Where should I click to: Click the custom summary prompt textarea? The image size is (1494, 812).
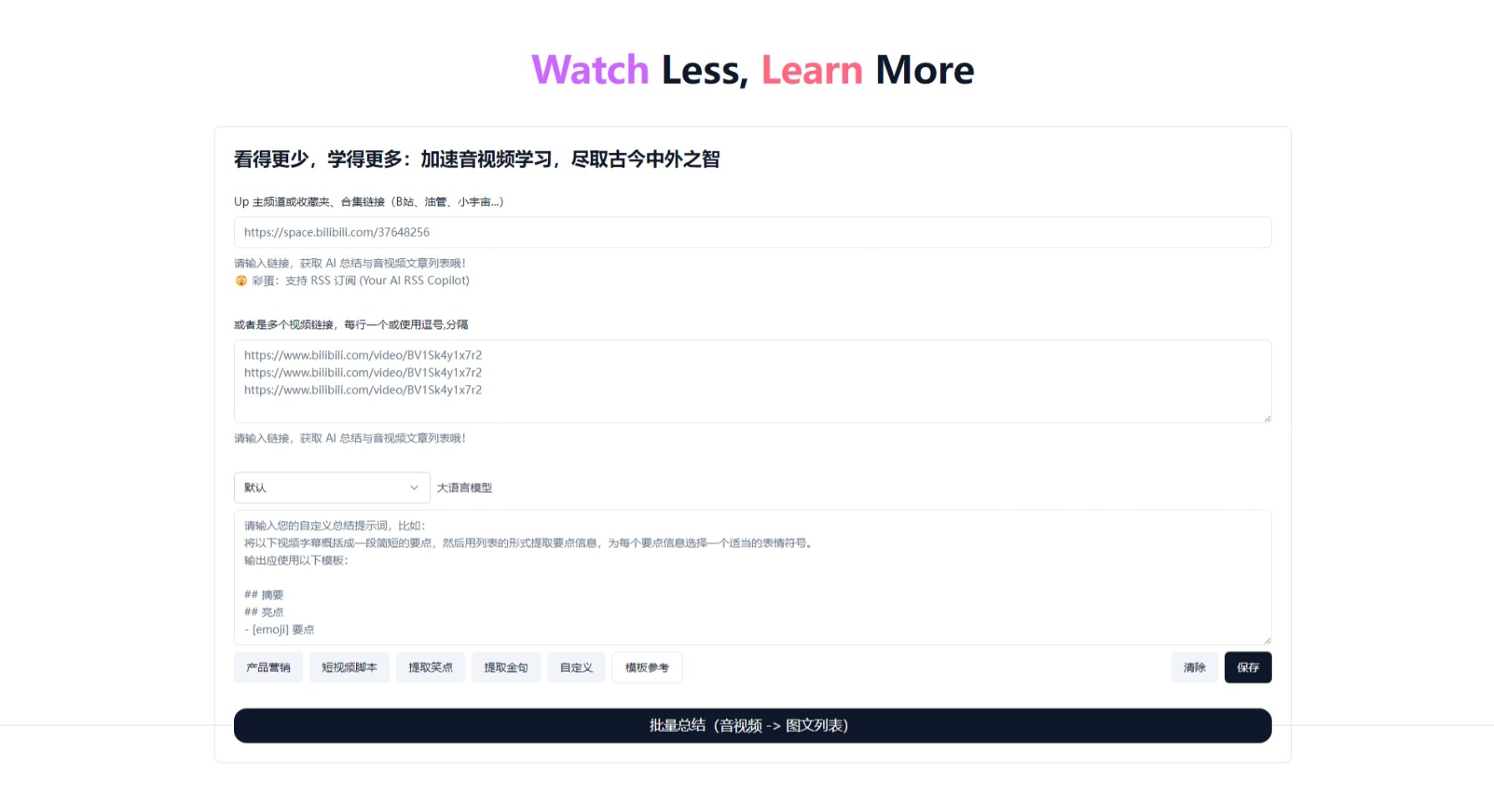(x=751, y=576)
